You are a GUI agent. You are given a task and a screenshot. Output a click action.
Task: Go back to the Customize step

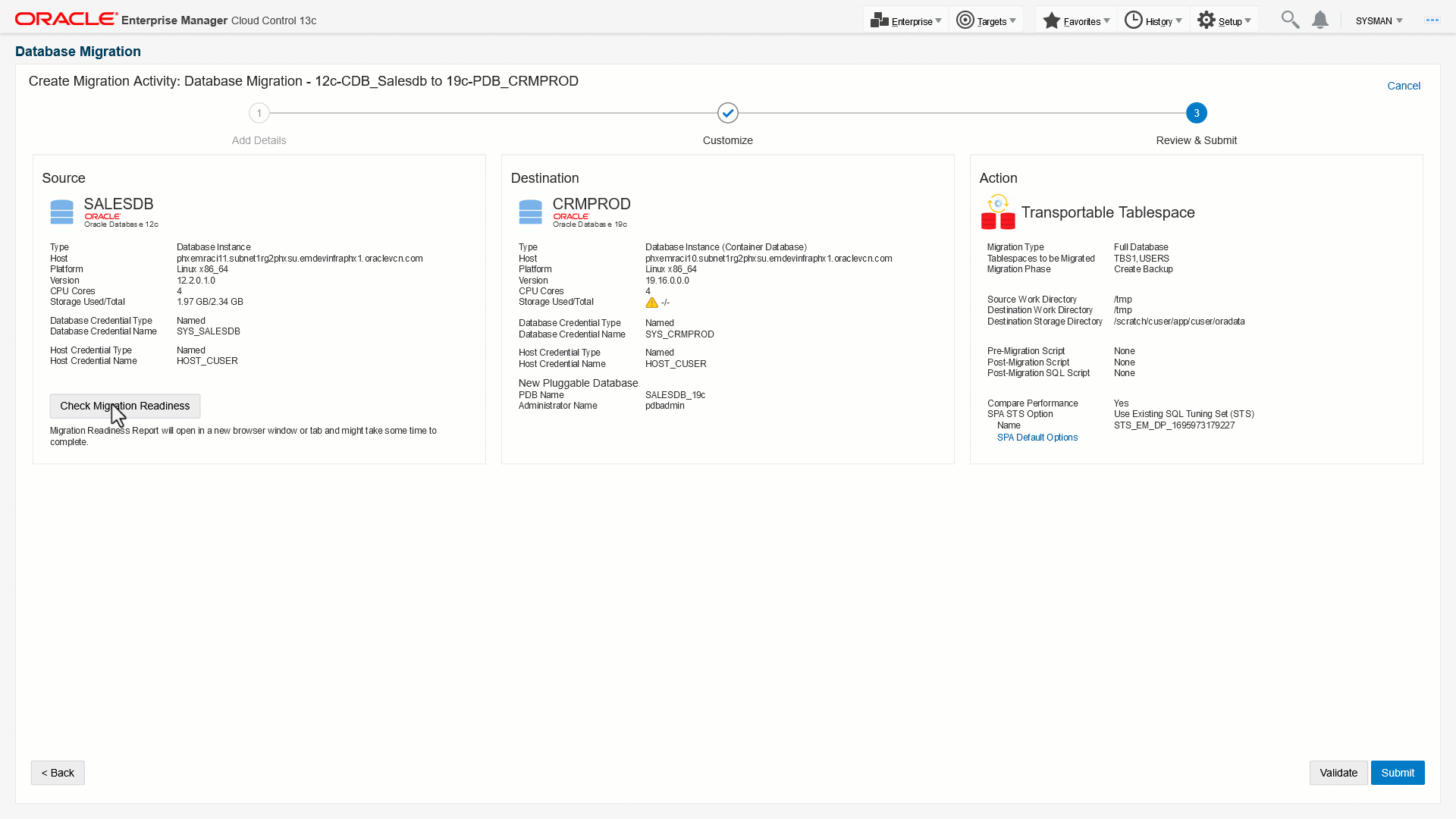tap(727, 113)
